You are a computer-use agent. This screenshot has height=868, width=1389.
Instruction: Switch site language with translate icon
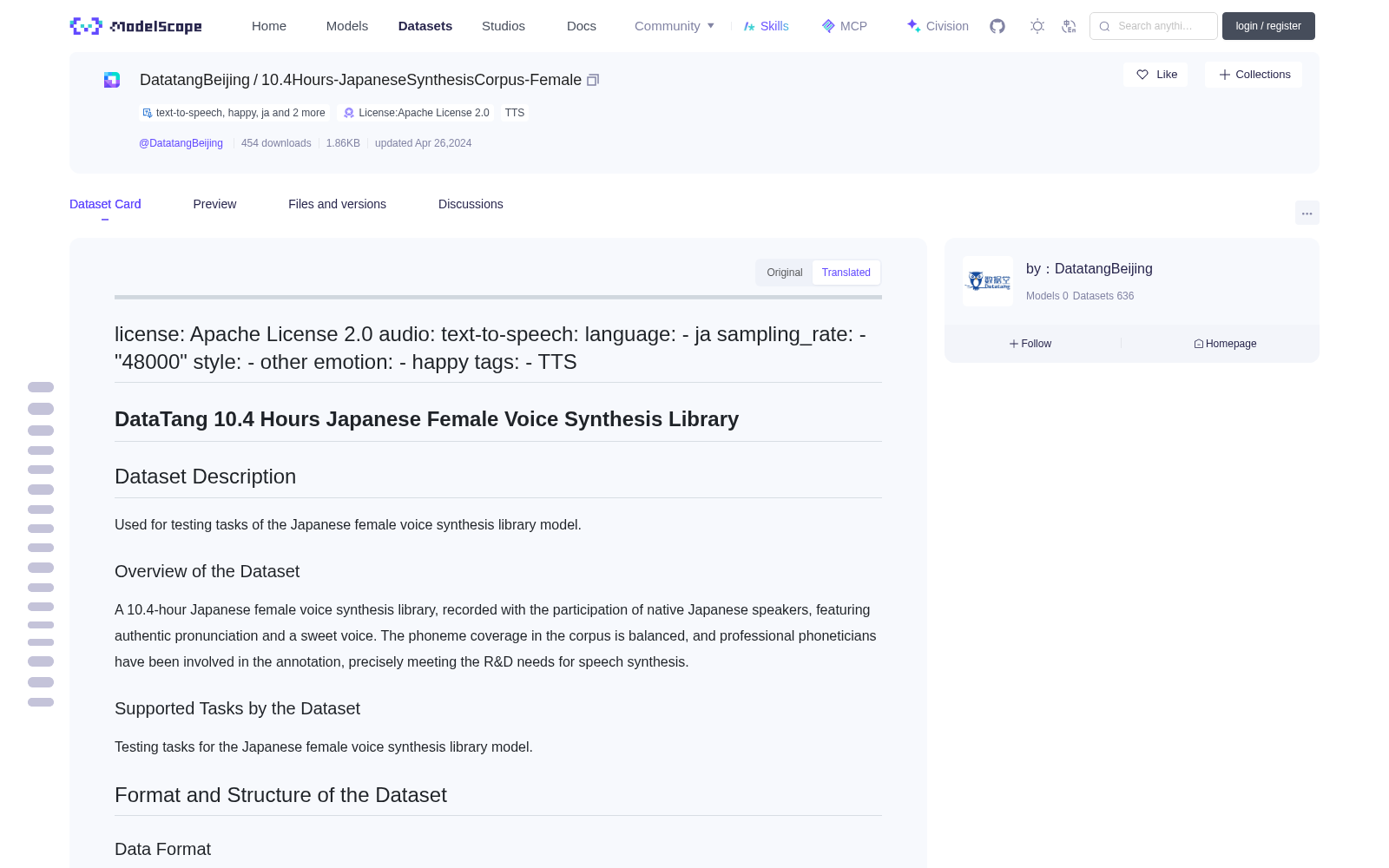(1069, 26)
